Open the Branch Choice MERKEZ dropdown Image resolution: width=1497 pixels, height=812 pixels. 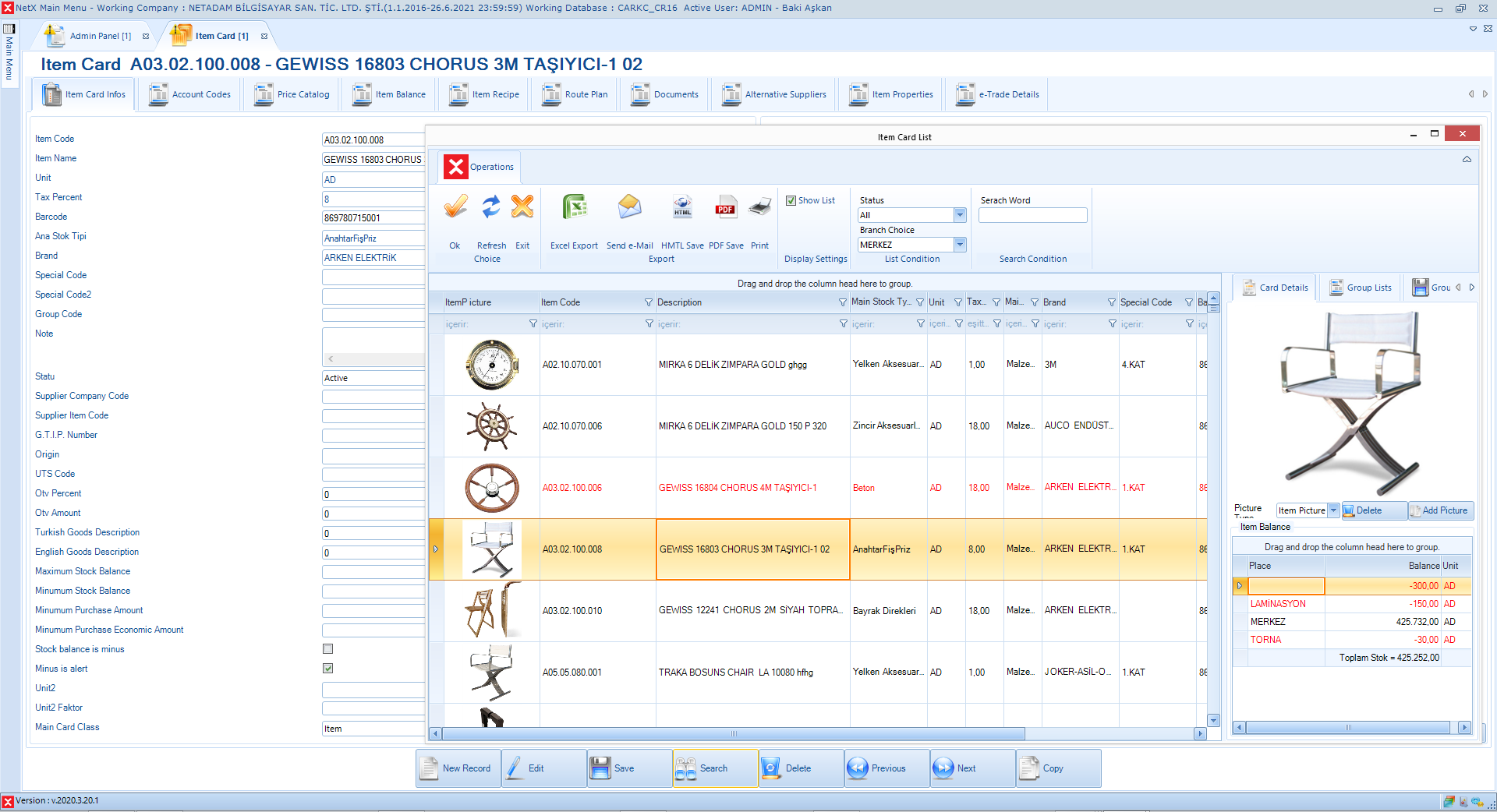960,245
